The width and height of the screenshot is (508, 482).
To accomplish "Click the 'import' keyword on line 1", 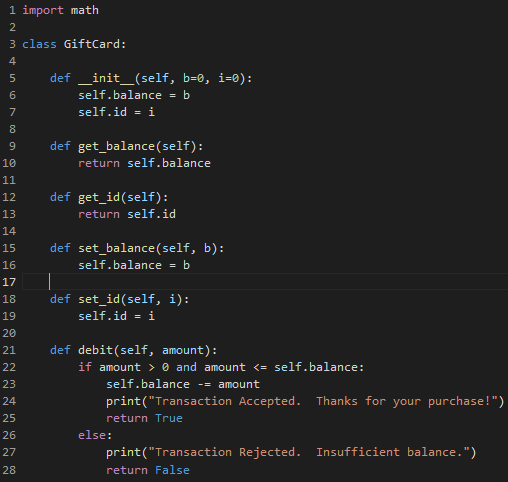I will point(43,10).
